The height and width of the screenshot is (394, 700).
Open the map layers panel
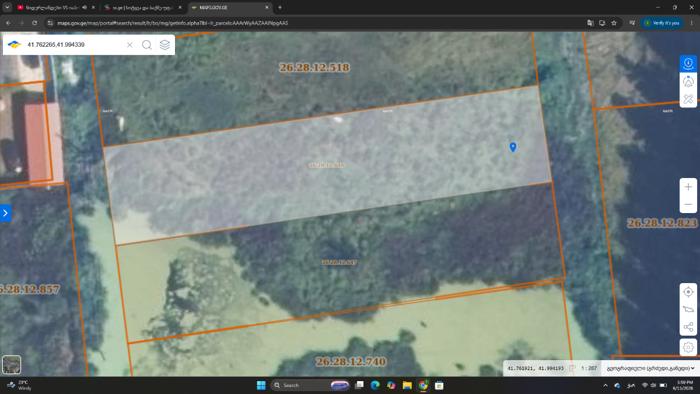pyautogui.click(x=165, y=45)
